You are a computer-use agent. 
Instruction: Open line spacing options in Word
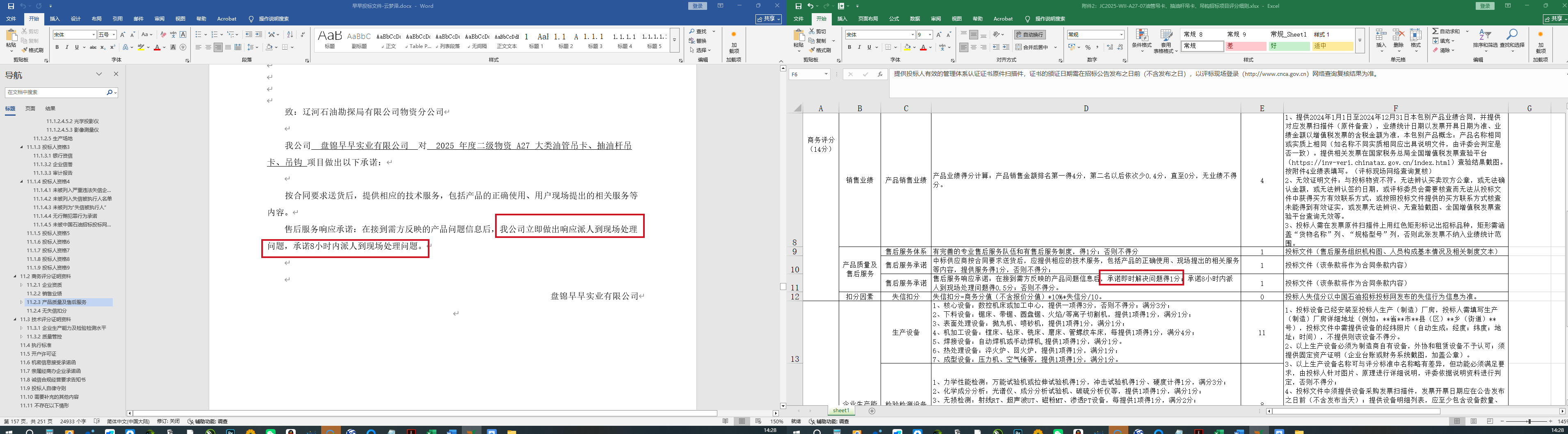(253, 48)
